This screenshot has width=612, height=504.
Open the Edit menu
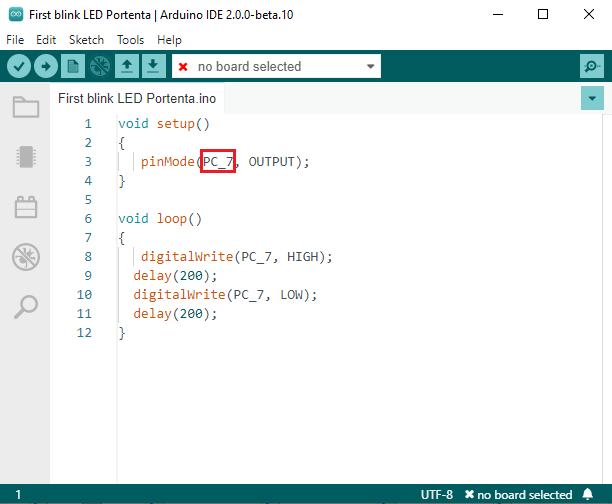(46, 40)
